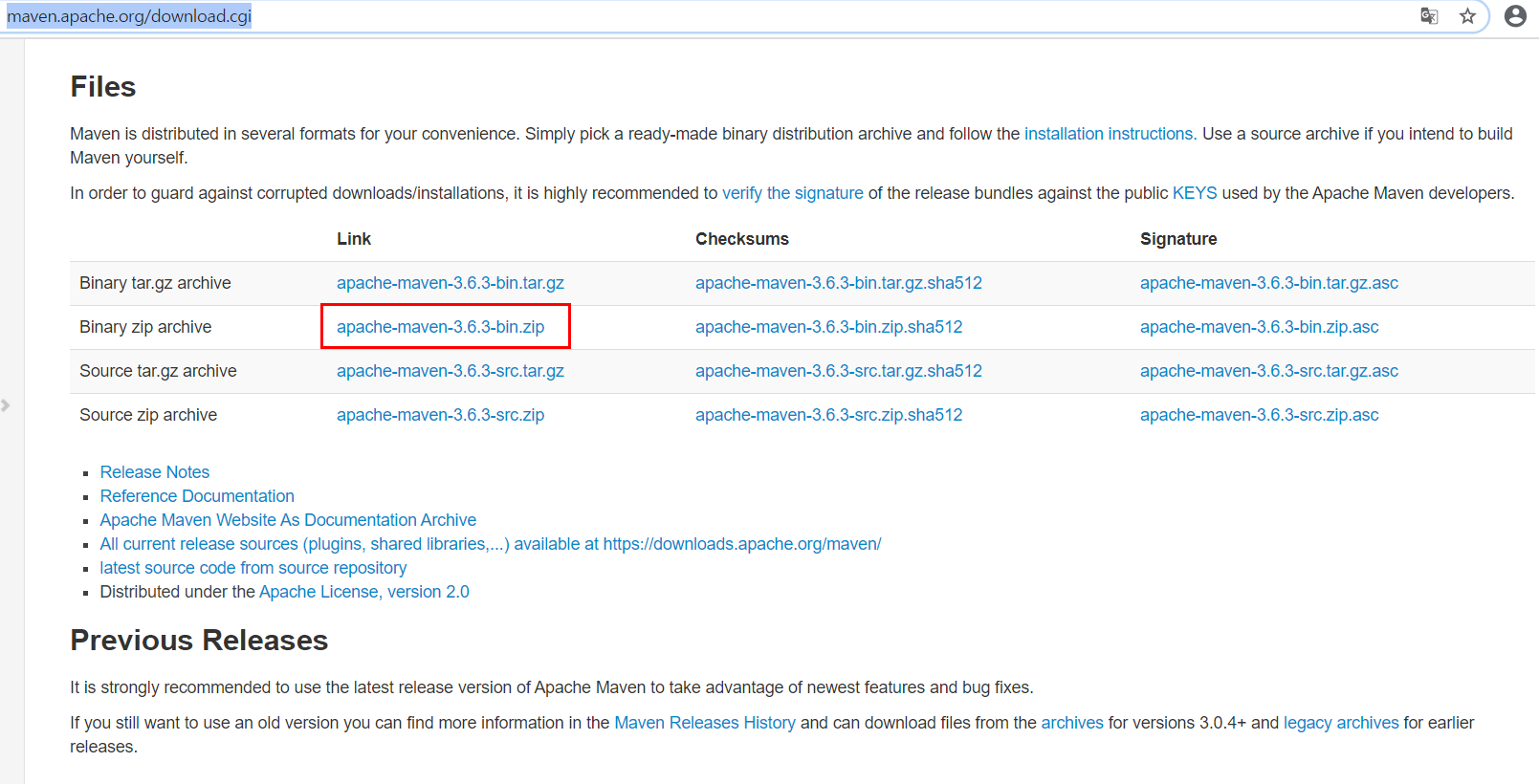Open the Maven Releases History link
The height and width of the screenshot is (784, 1539).
705,723
